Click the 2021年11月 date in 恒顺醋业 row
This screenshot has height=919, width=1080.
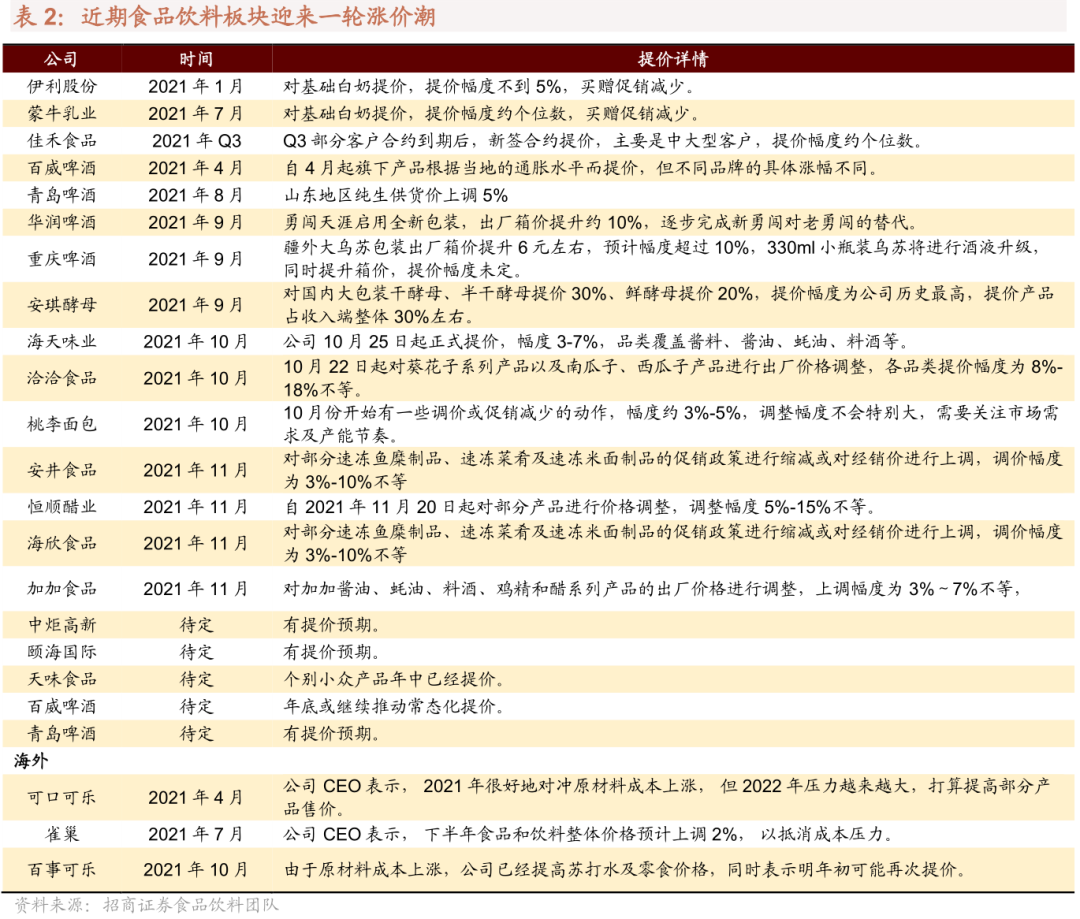[x=196, y=507]
